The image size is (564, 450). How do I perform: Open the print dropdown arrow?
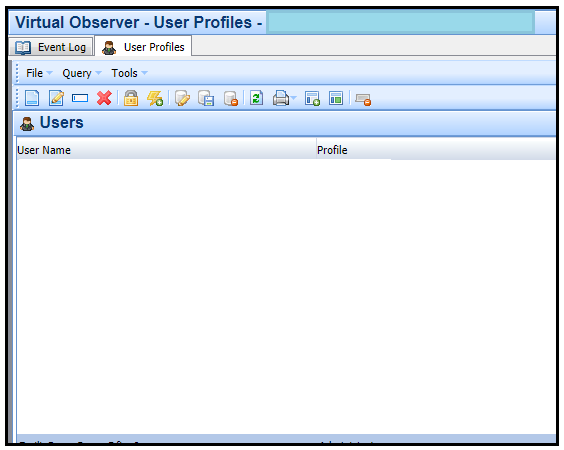[294, 97]
